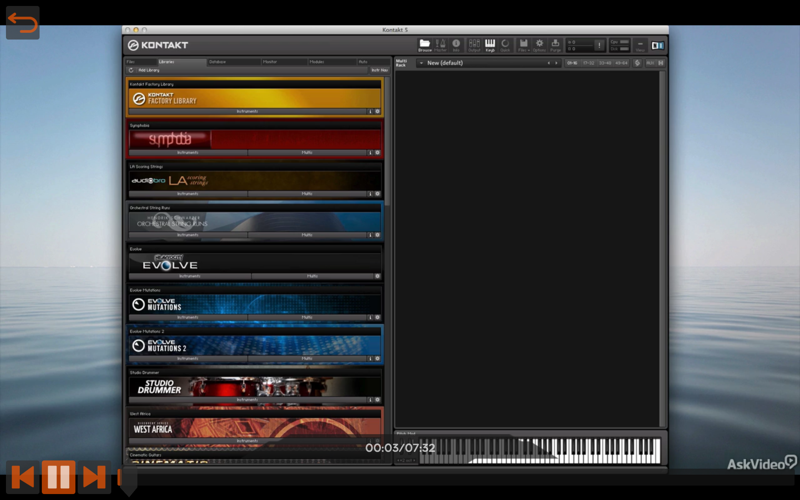Viewport: 800px width, 500px height.
Task: Open settings gear for Factory Library
Action: (378, 111)
